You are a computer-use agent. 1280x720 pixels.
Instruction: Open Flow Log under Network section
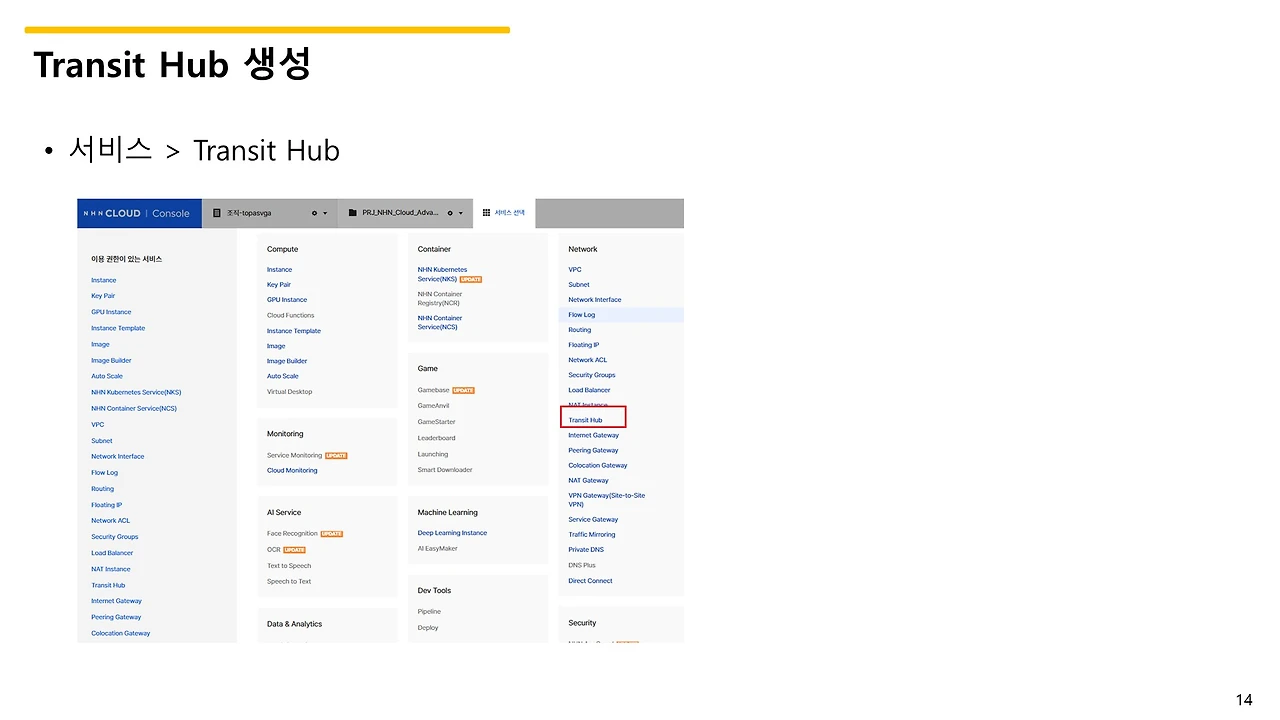582,315
